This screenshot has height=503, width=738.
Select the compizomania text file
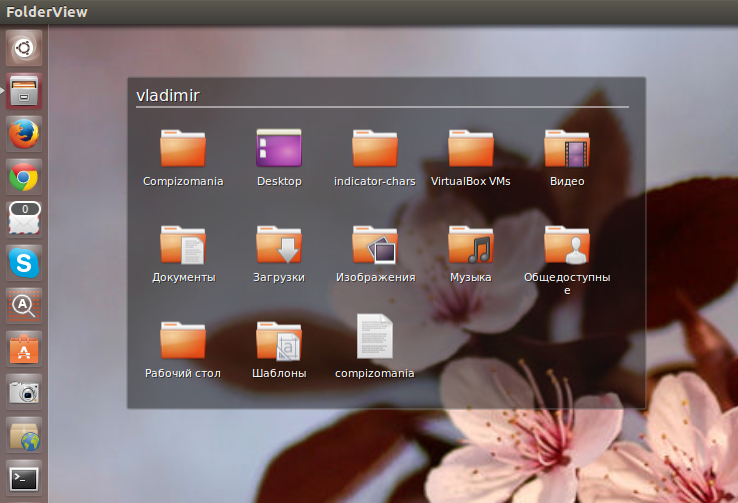tap(375, 337)
